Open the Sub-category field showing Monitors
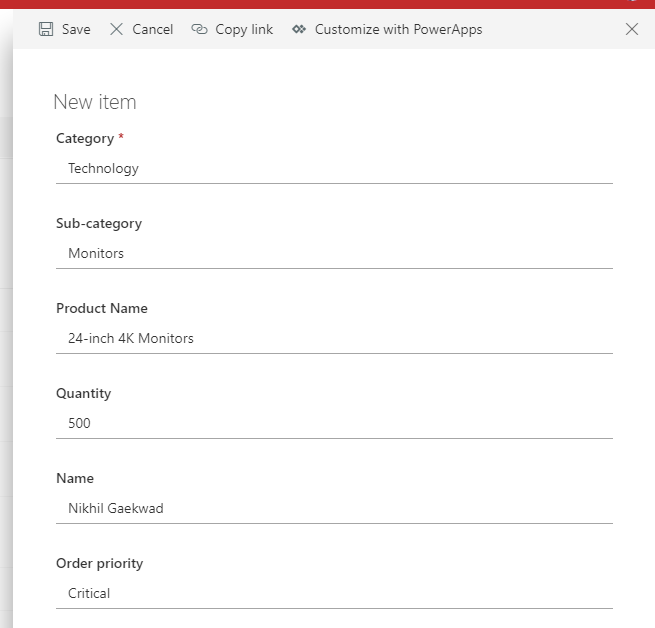Image resolution: width=655 pixels, height=628 pixels. click(334, 254)
